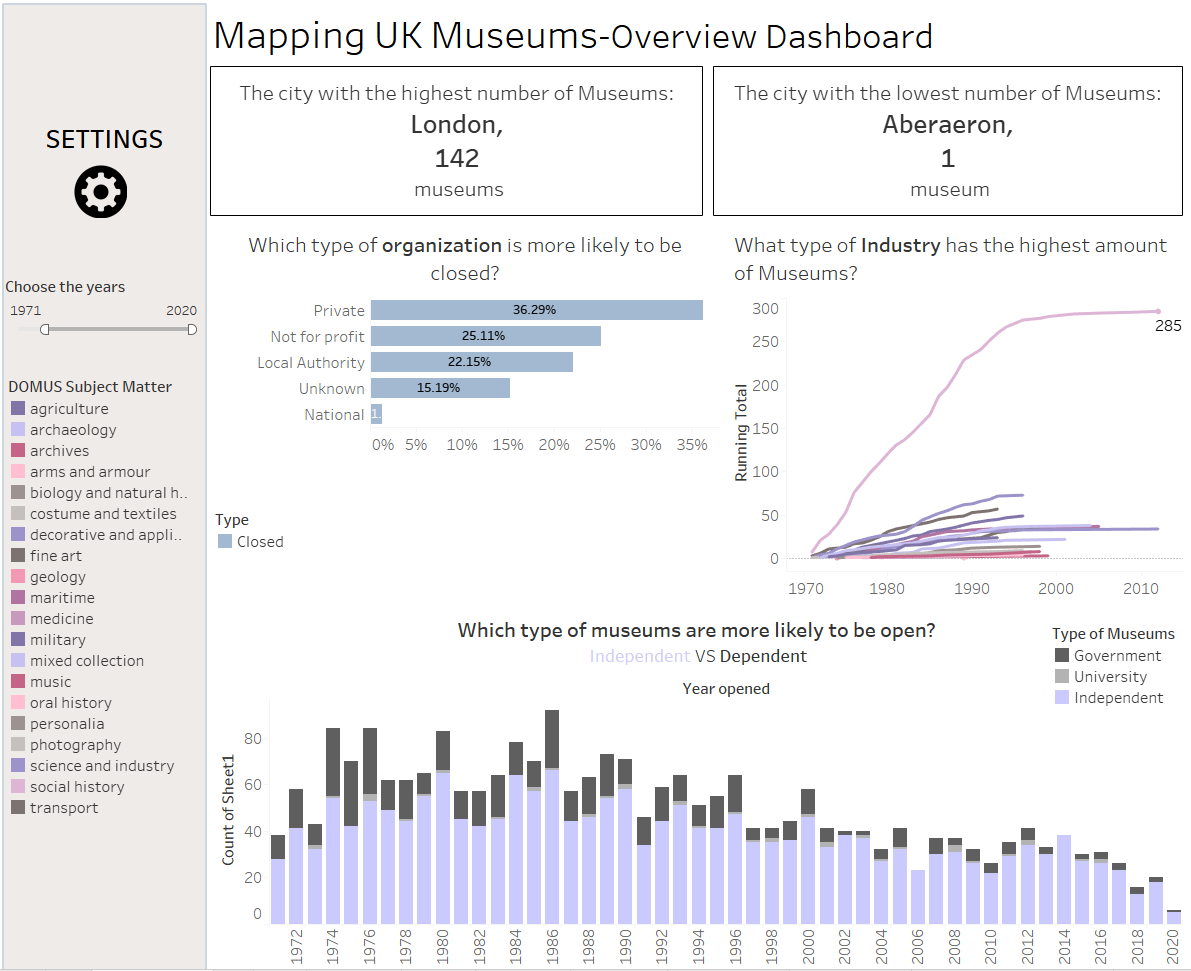Click the Government legend swatch
The height and width of the screenshot is (971, 1191).
(1062, 655)
